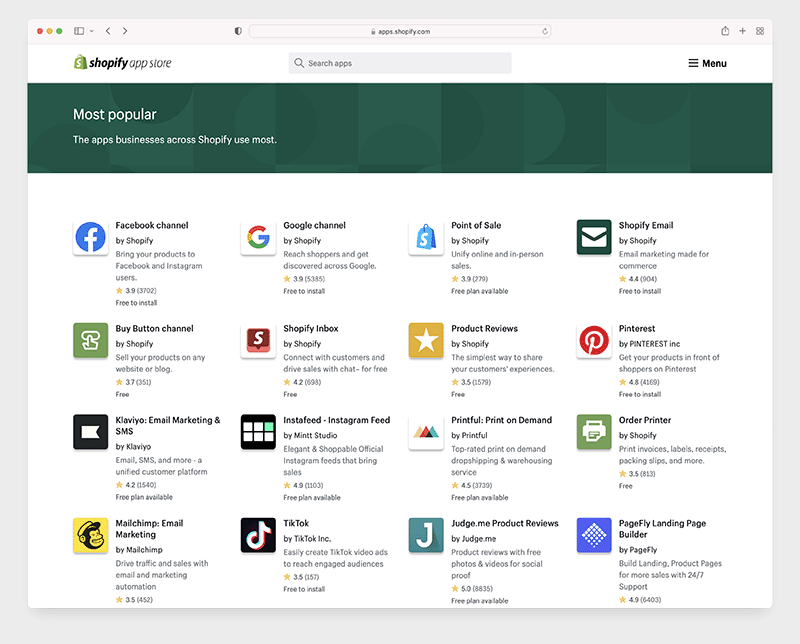
Task: Open the Shopify Email envelope icon
Action: click(x=594, y=237)
